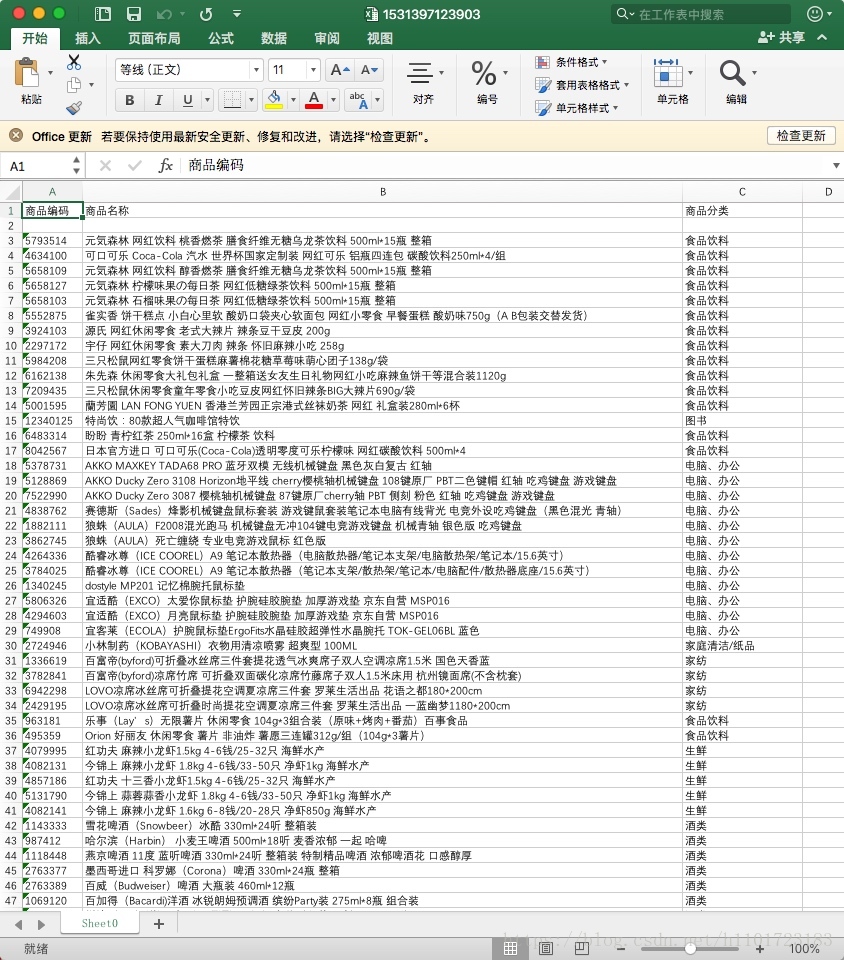Dismiss Office update bar with X icon

point(17,135)
